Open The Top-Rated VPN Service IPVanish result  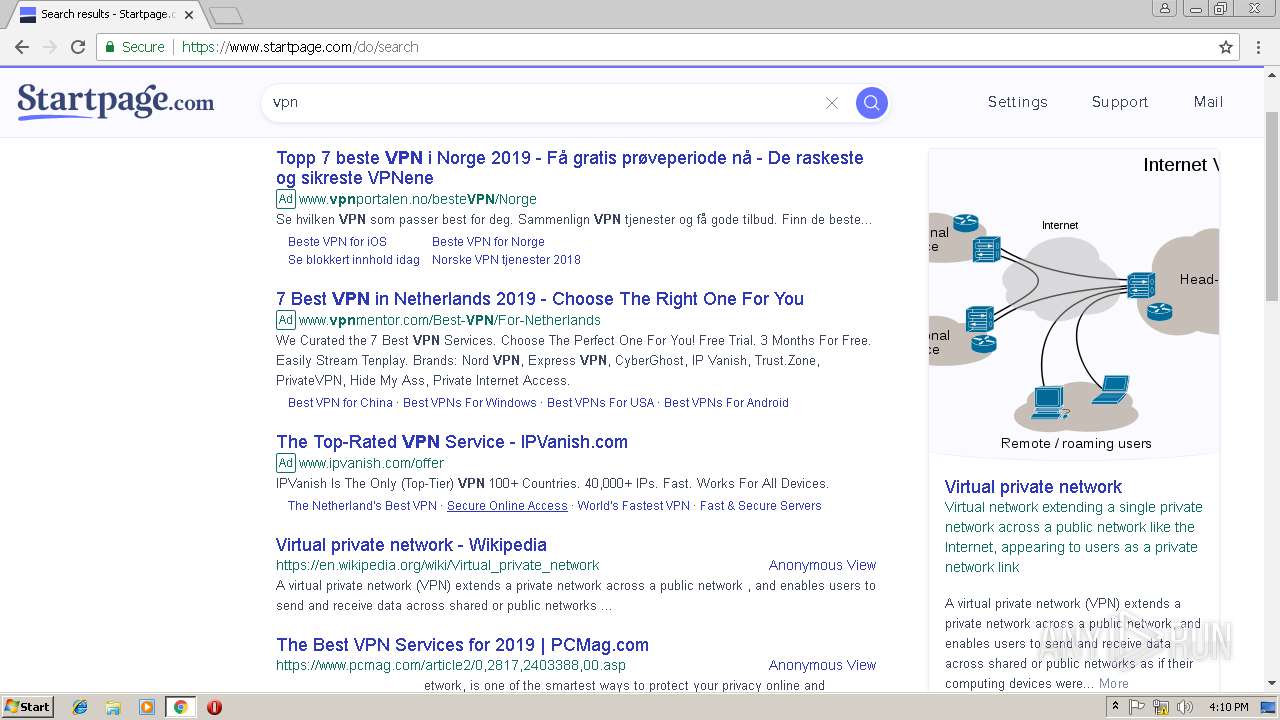pos(452,442)
